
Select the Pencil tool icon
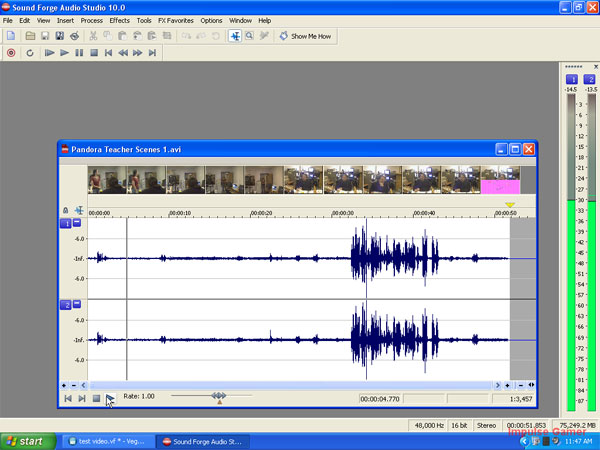pos(264,36)
